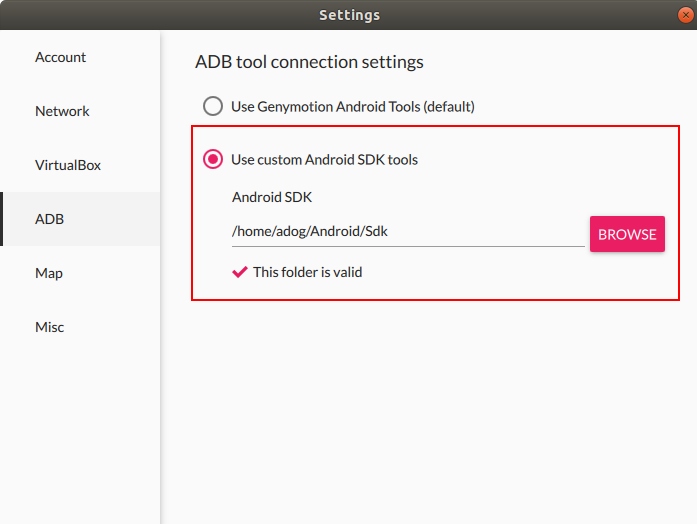697x524 pixels.
Task: Enable the custom Android SDK tools radio button
Action: coord(213,159)
